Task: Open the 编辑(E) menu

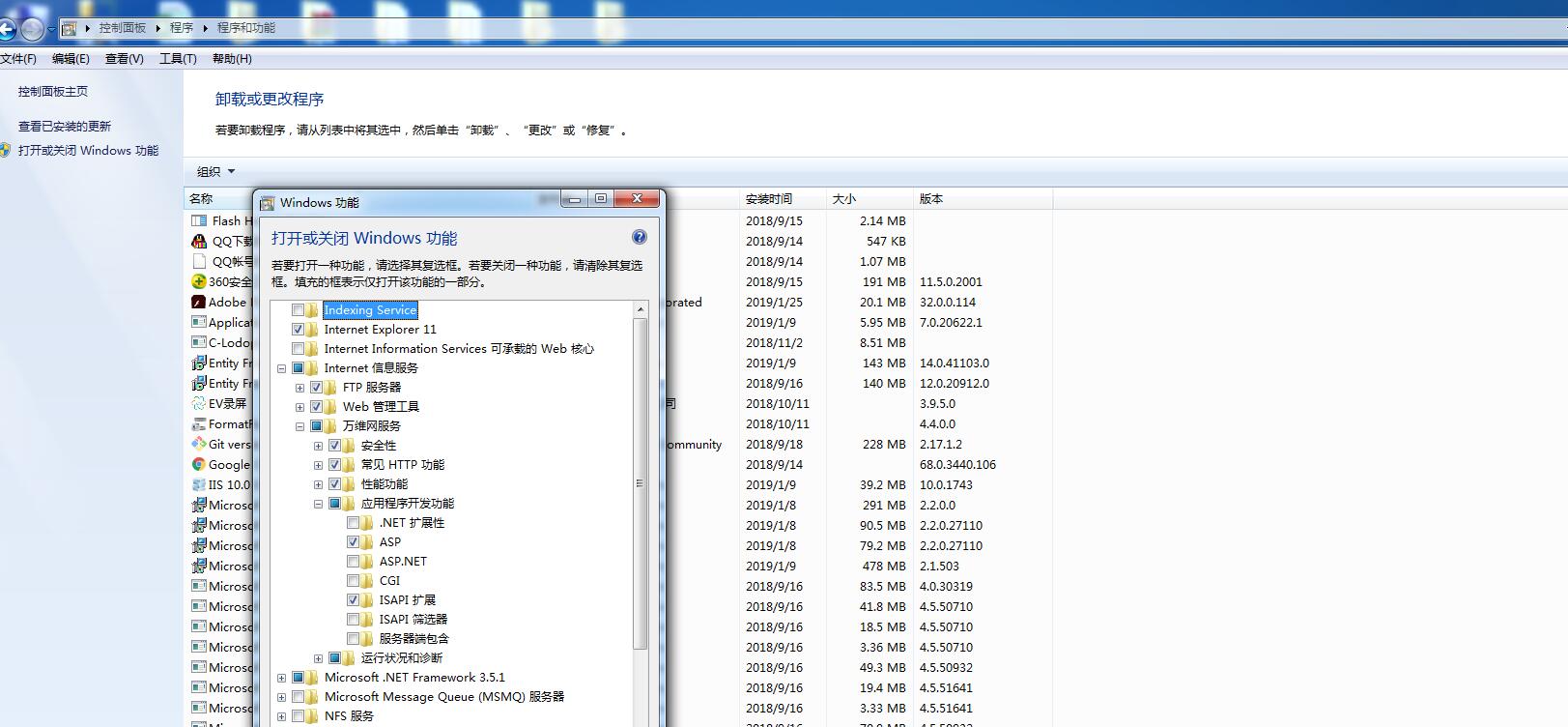Action: pos(71,59)
